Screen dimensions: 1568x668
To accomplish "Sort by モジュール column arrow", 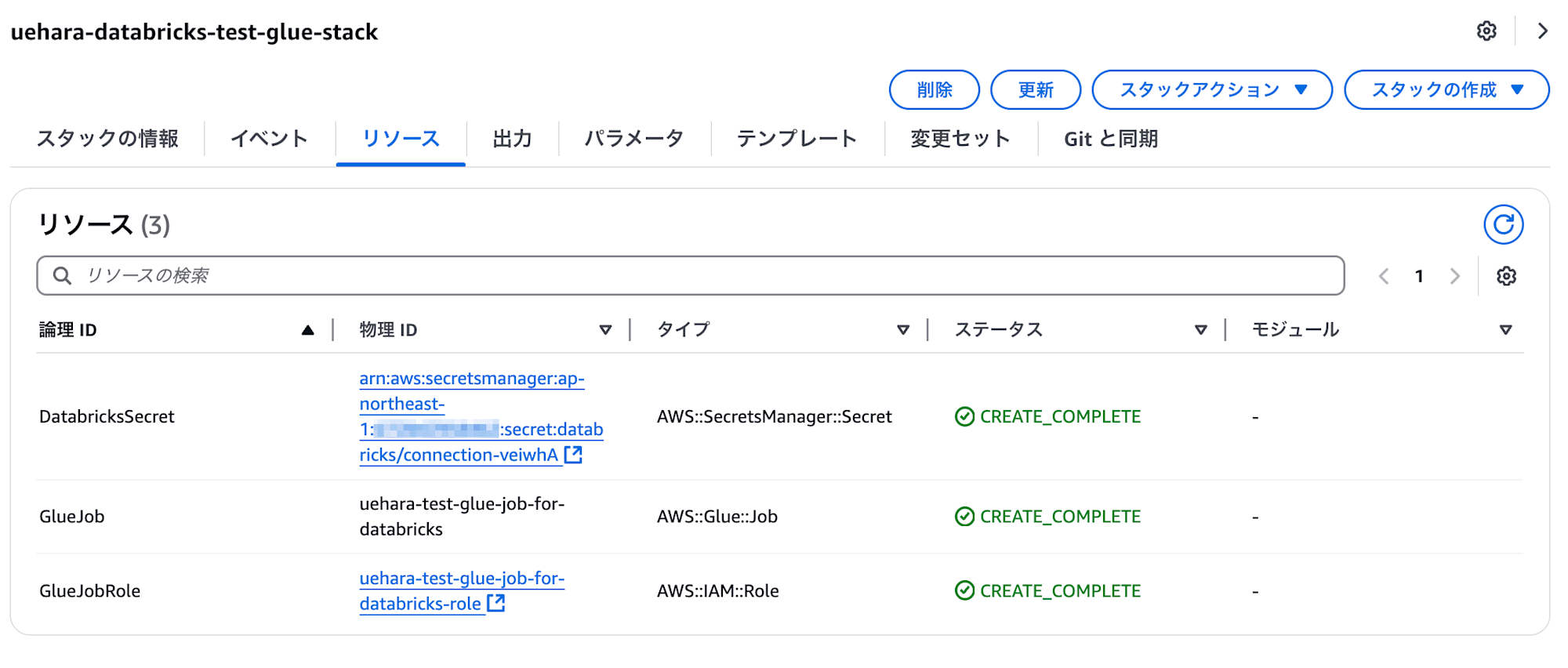I will (1505, 330).
